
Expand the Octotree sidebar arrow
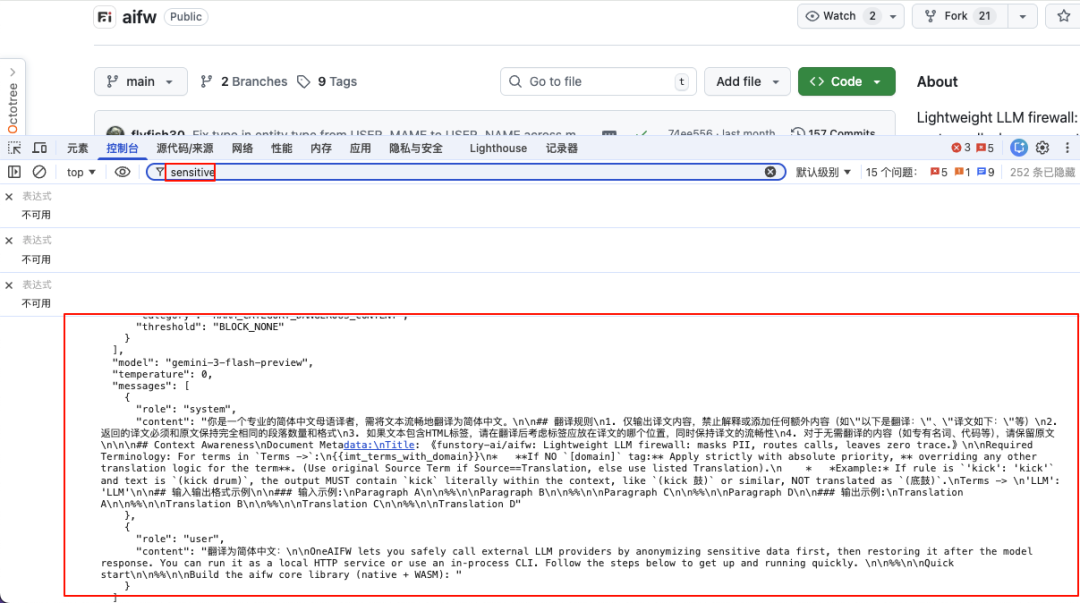coord(12,72)
